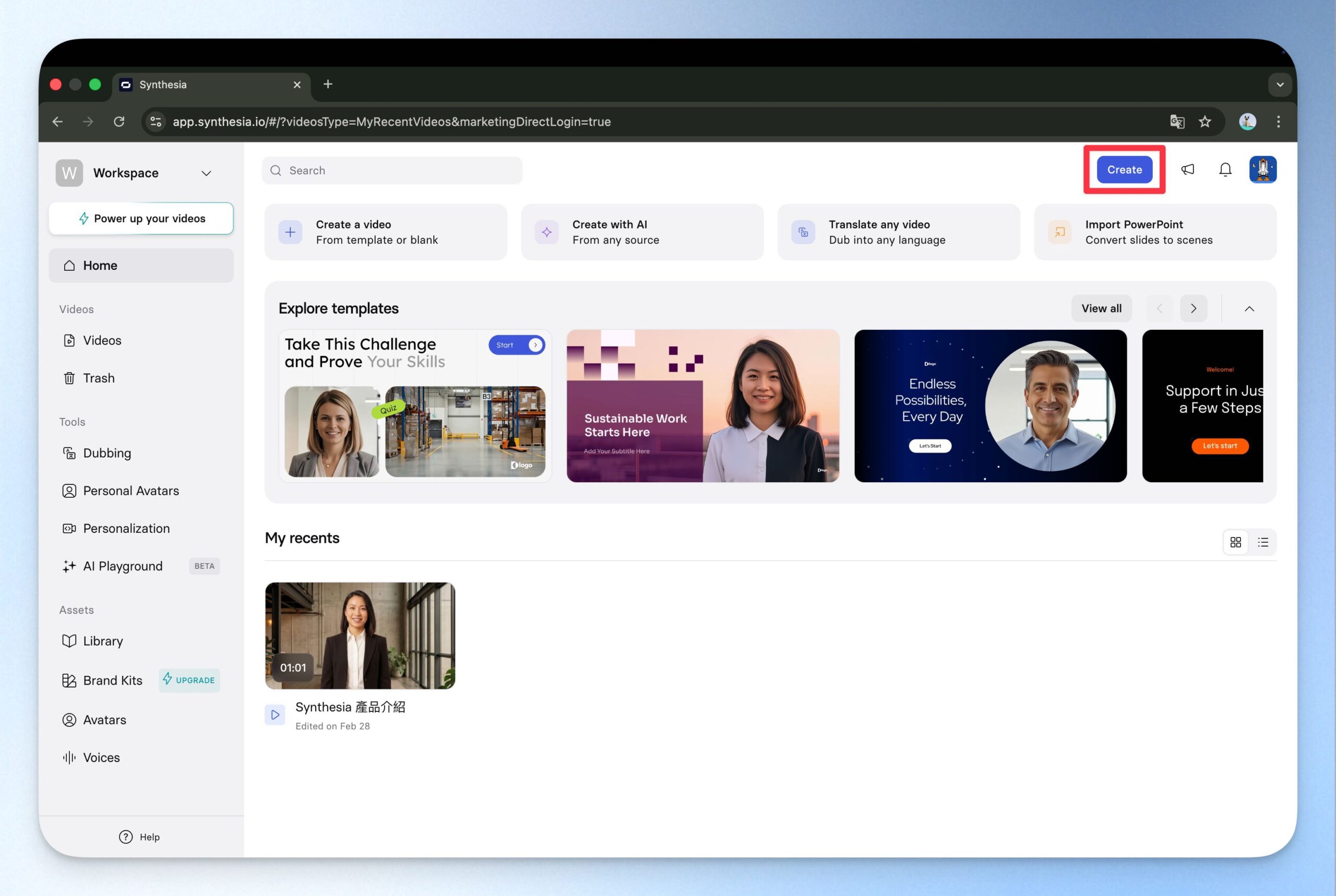
Task: Click View all templates
Action: tap(1101, 308)
